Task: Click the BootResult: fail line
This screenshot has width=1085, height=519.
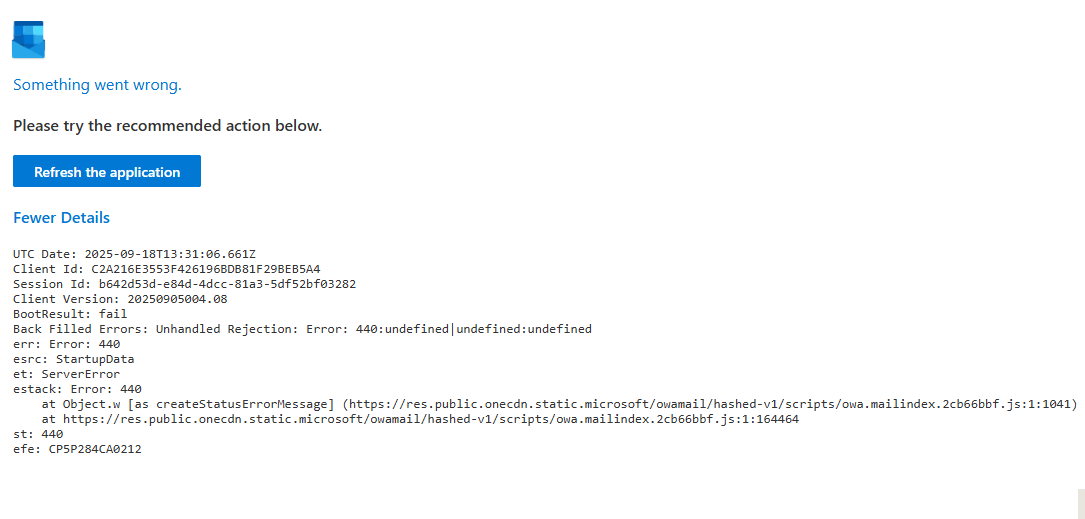Action: tap(70, 313)
